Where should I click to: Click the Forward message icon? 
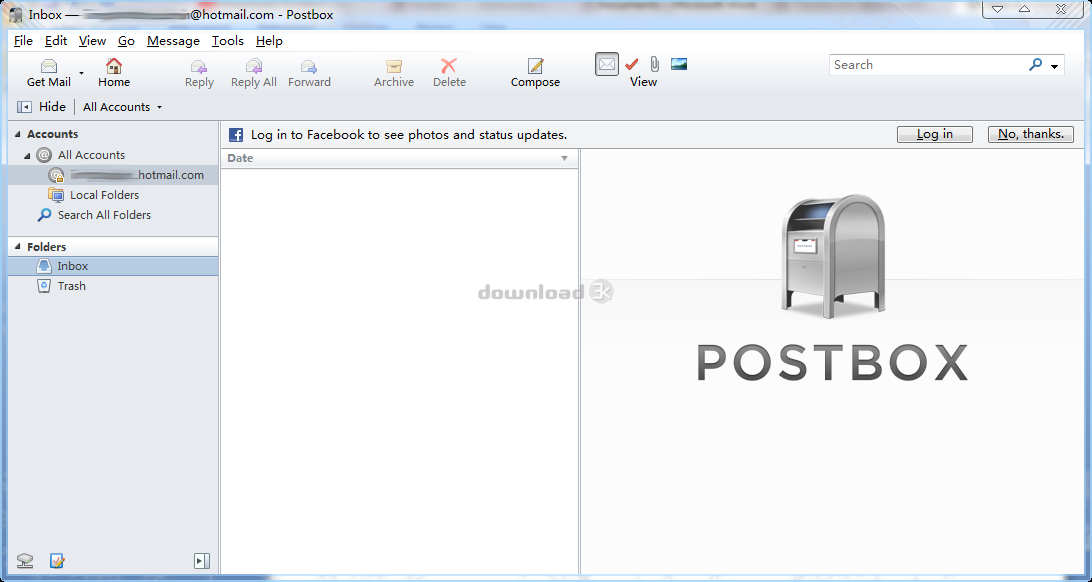click(309, 66)
